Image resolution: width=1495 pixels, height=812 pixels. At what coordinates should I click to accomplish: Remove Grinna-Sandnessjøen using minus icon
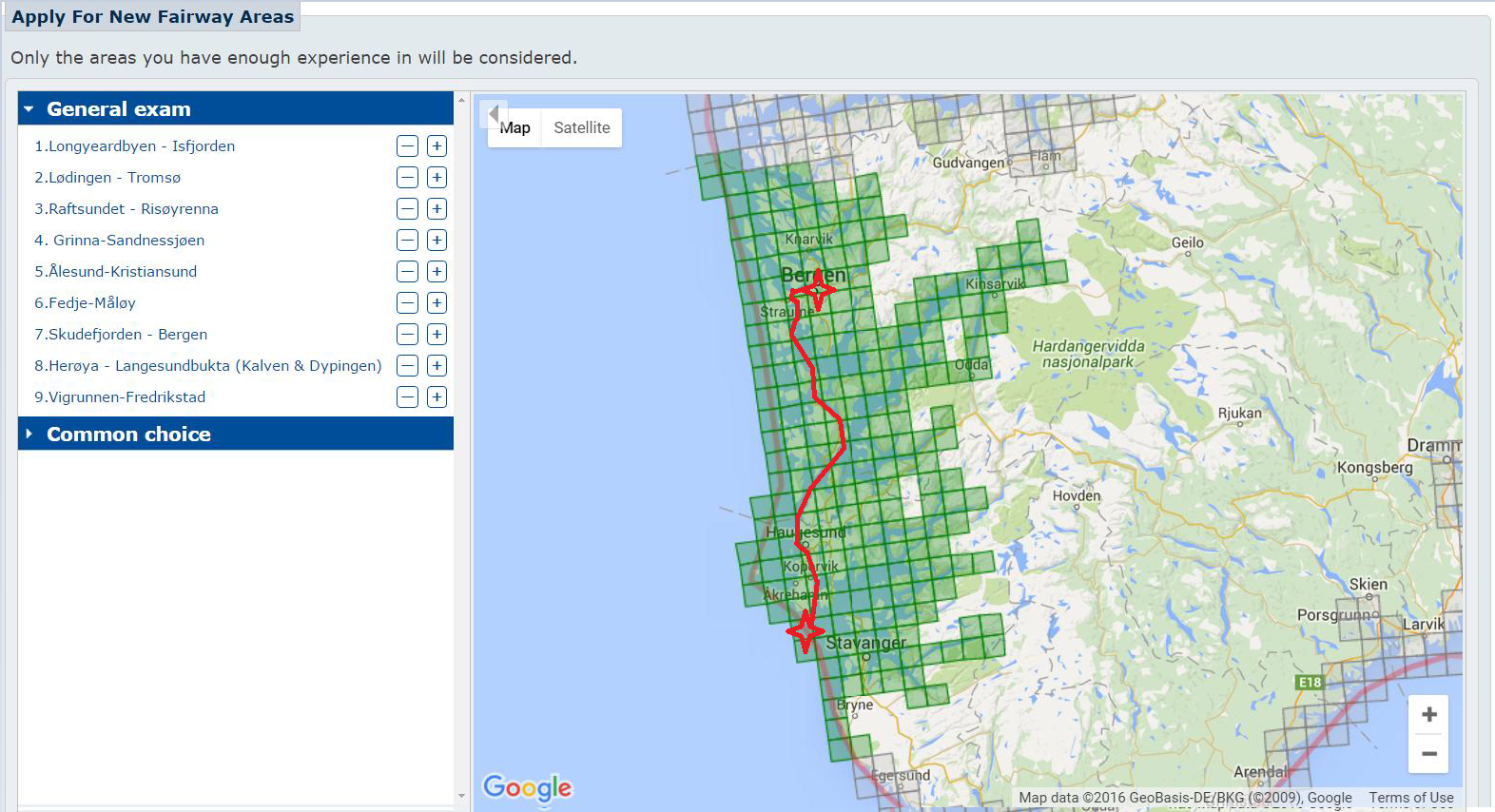click(407, 241)
